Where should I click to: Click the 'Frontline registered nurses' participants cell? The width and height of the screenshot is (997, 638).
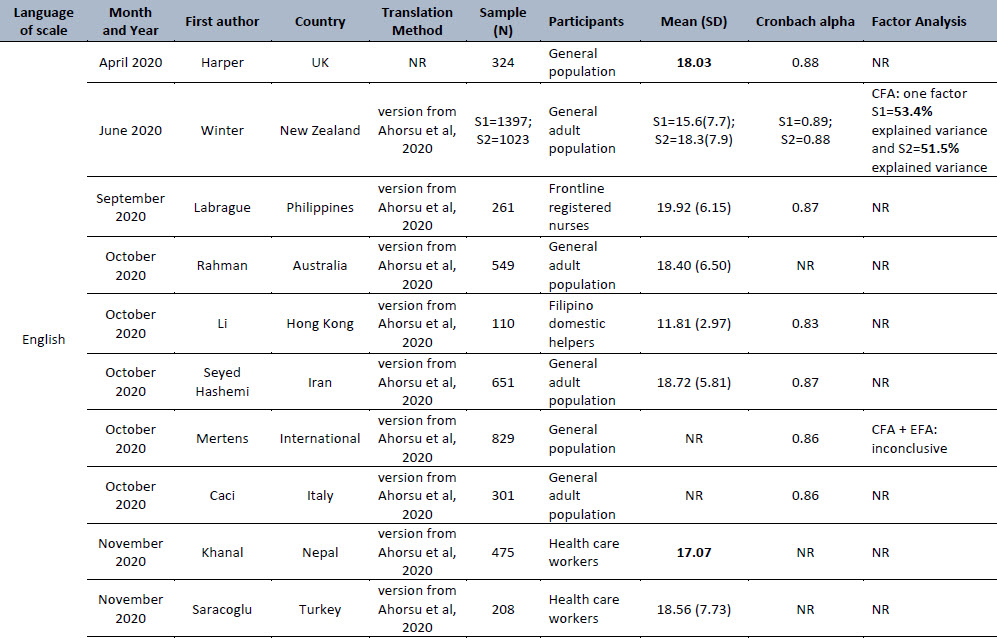coord(579,207)
